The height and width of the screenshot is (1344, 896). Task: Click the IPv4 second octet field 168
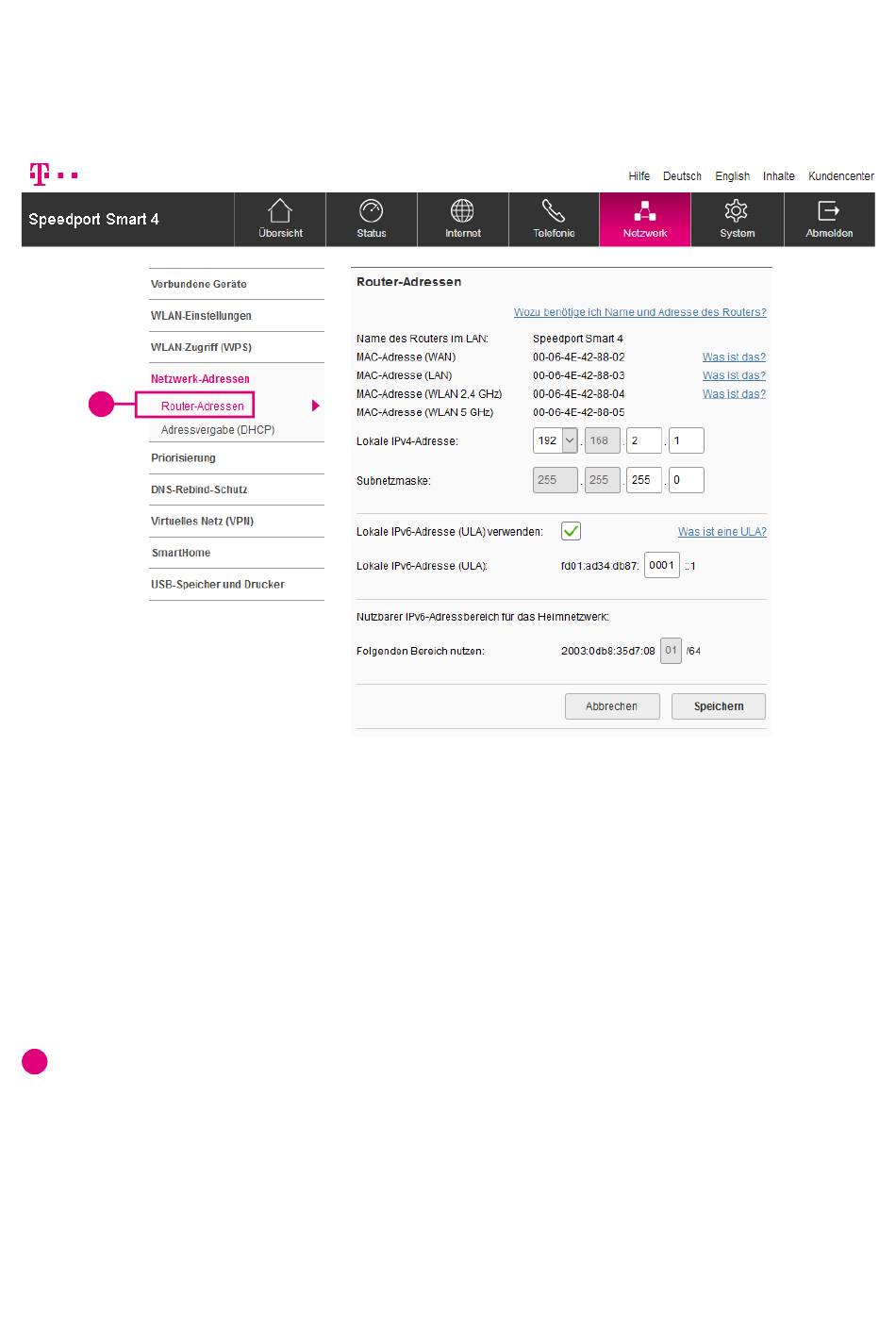point(602,440)
